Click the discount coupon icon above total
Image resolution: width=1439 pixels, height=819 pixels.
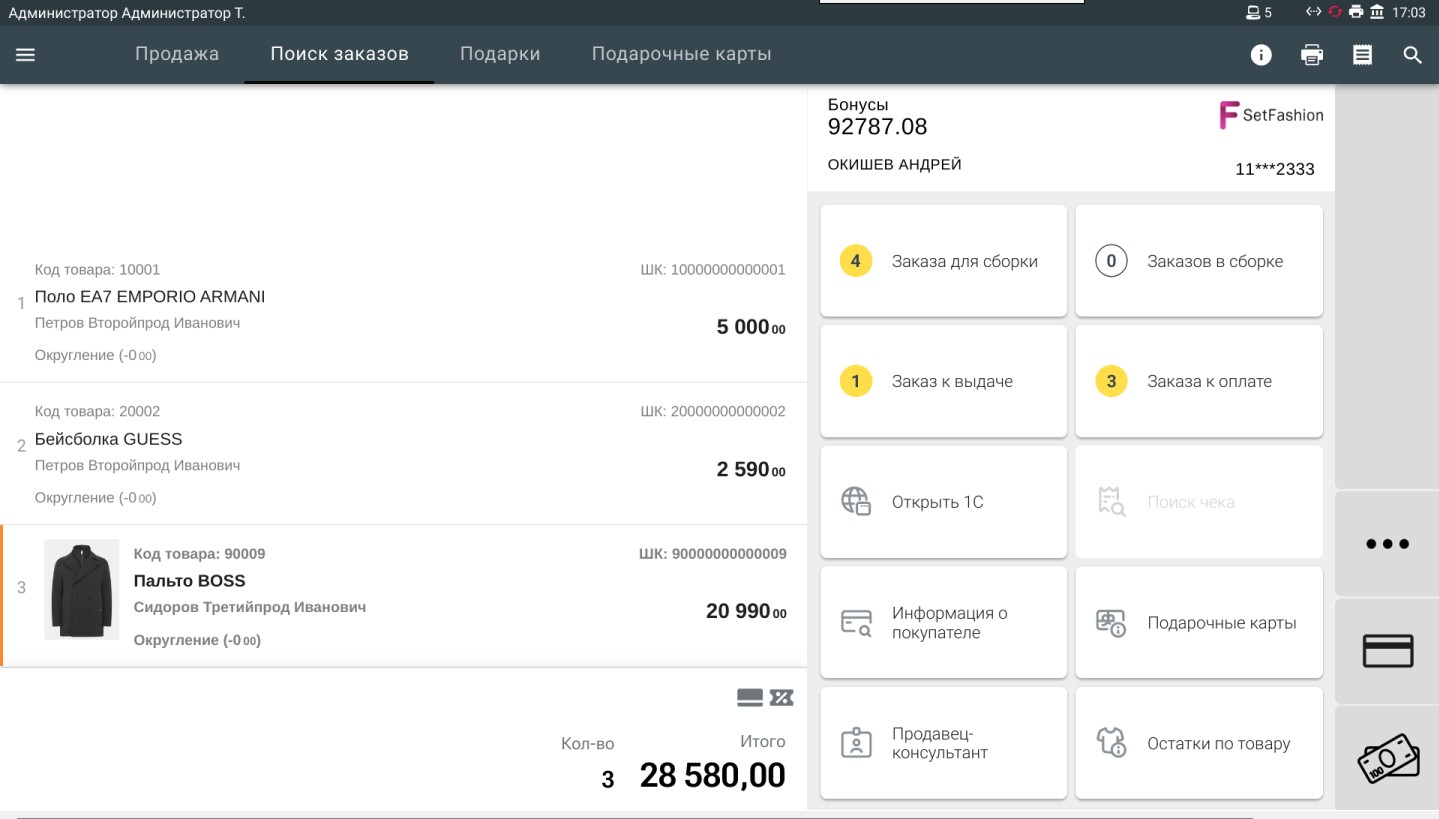pos(782,698)
